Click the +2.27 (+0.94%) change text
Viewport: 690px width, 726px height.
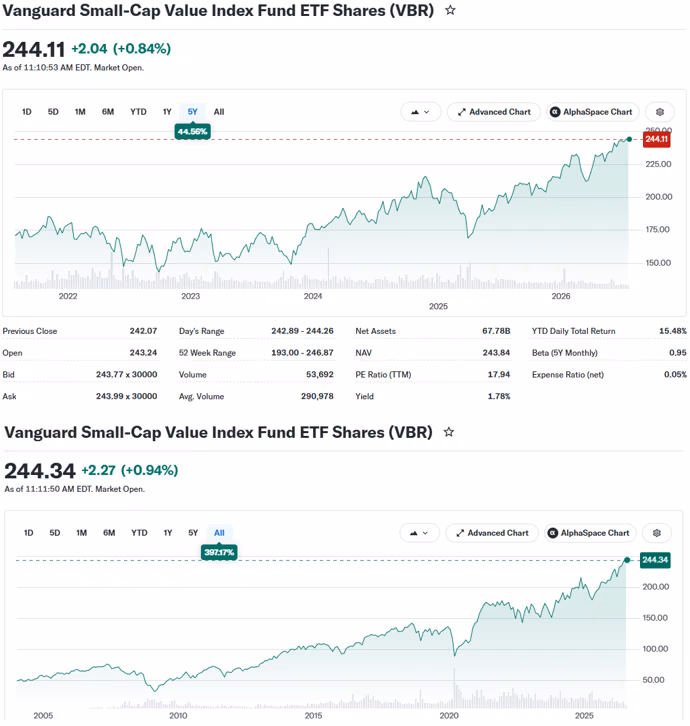coord(130,470)
